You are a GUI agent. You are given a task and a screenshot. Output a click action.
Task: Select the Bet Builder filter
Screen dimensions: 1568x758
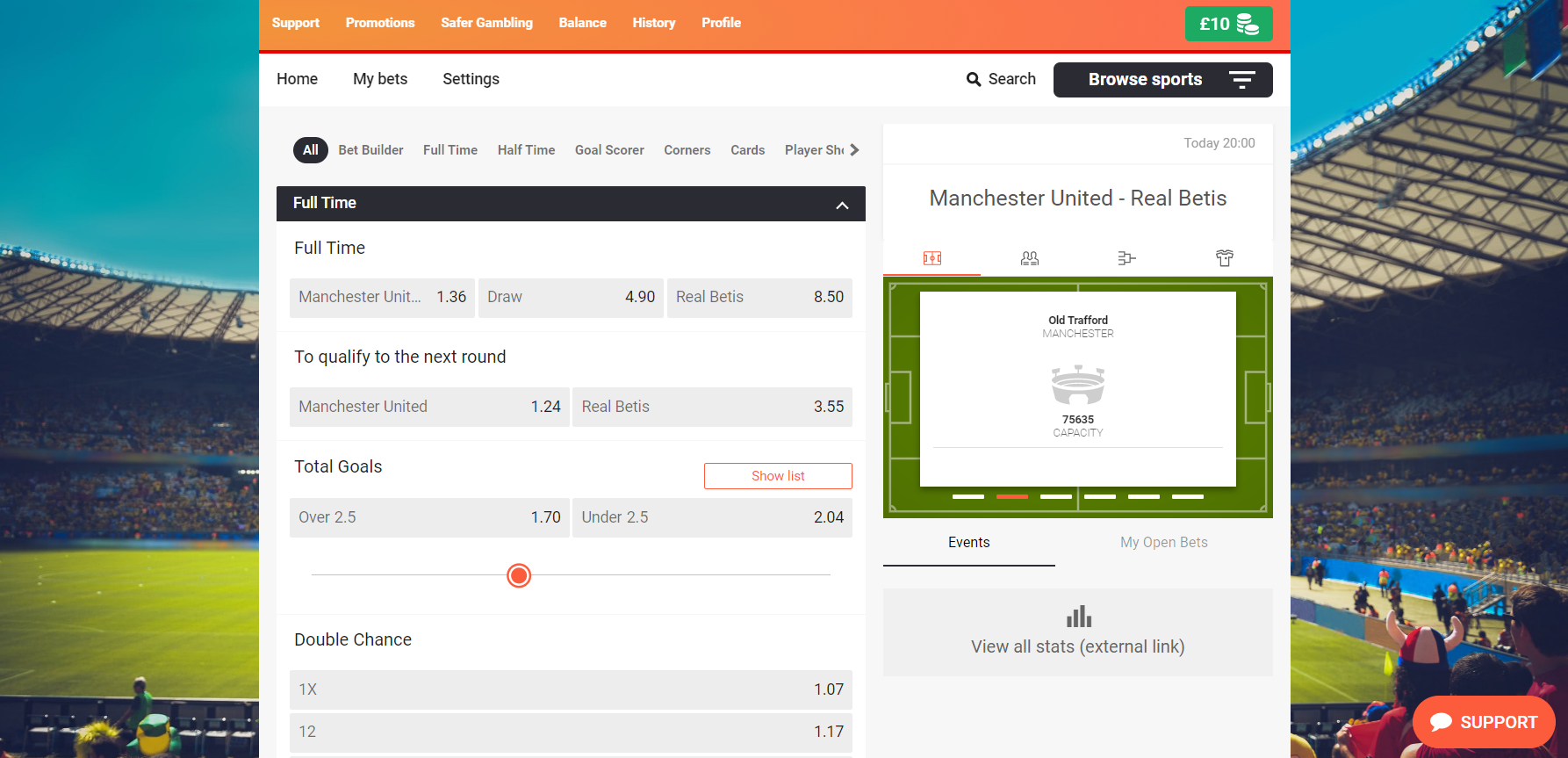[x=371, y=150]
